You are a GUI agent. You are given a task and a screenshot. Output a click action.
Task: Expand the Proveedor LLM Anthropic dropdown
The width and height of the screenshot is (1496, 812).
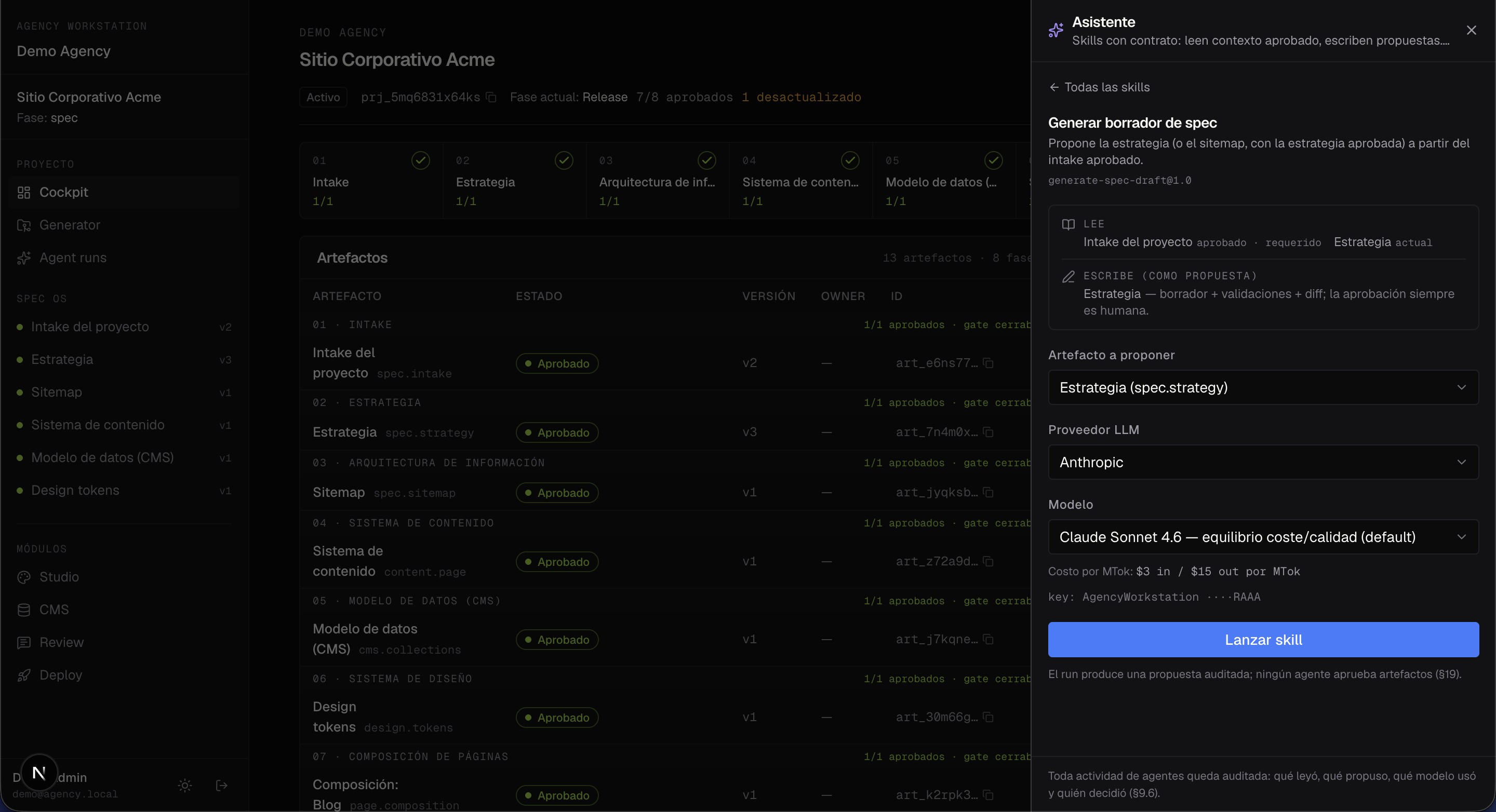click(x=1263, y=462)
